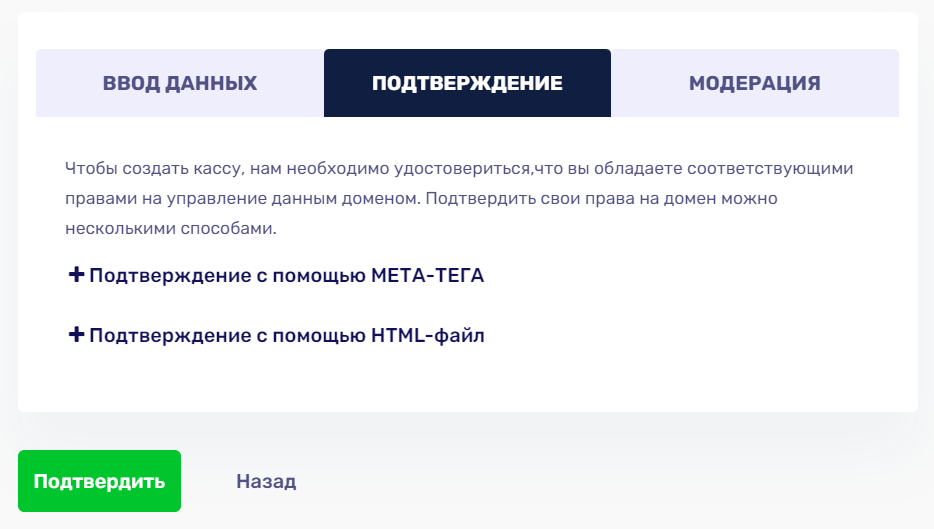934x529 pixels.
Task: Toggle the cross icon for the МЕТА-ТЕГА option
Action: pyautogui.click(x=76, y=275)
